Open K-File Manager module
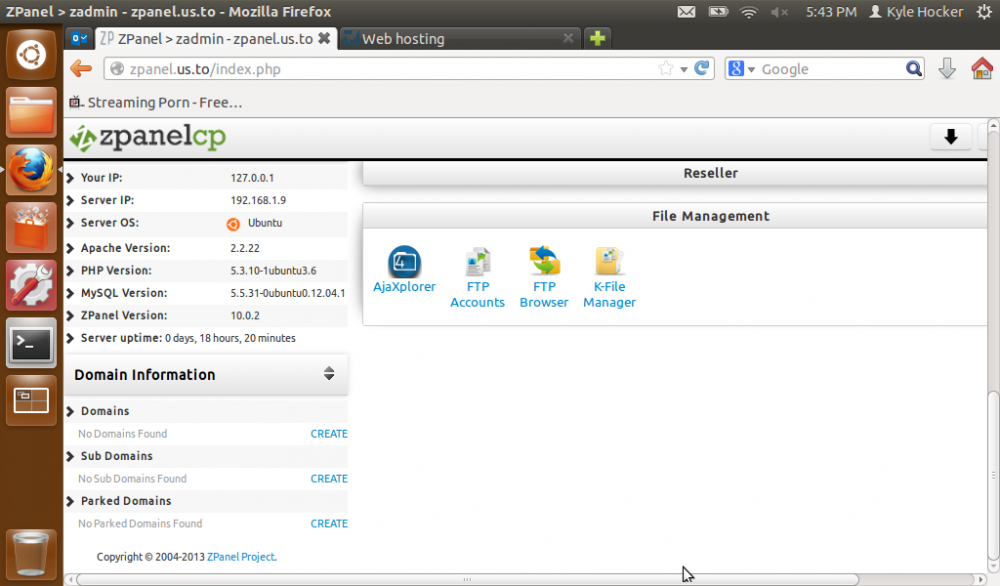This screenshot has height=586, width=1000. pyautogui.click(x=609, y=263)
